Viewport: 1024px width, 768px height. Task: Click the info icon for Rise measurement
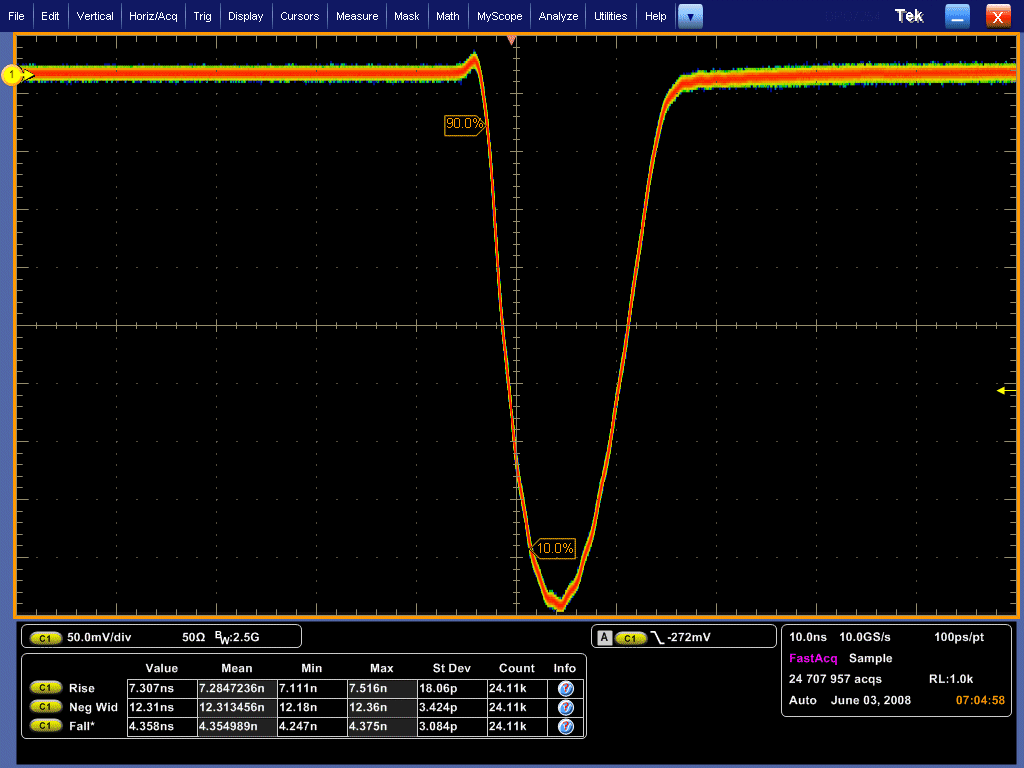tap(565, 688)
